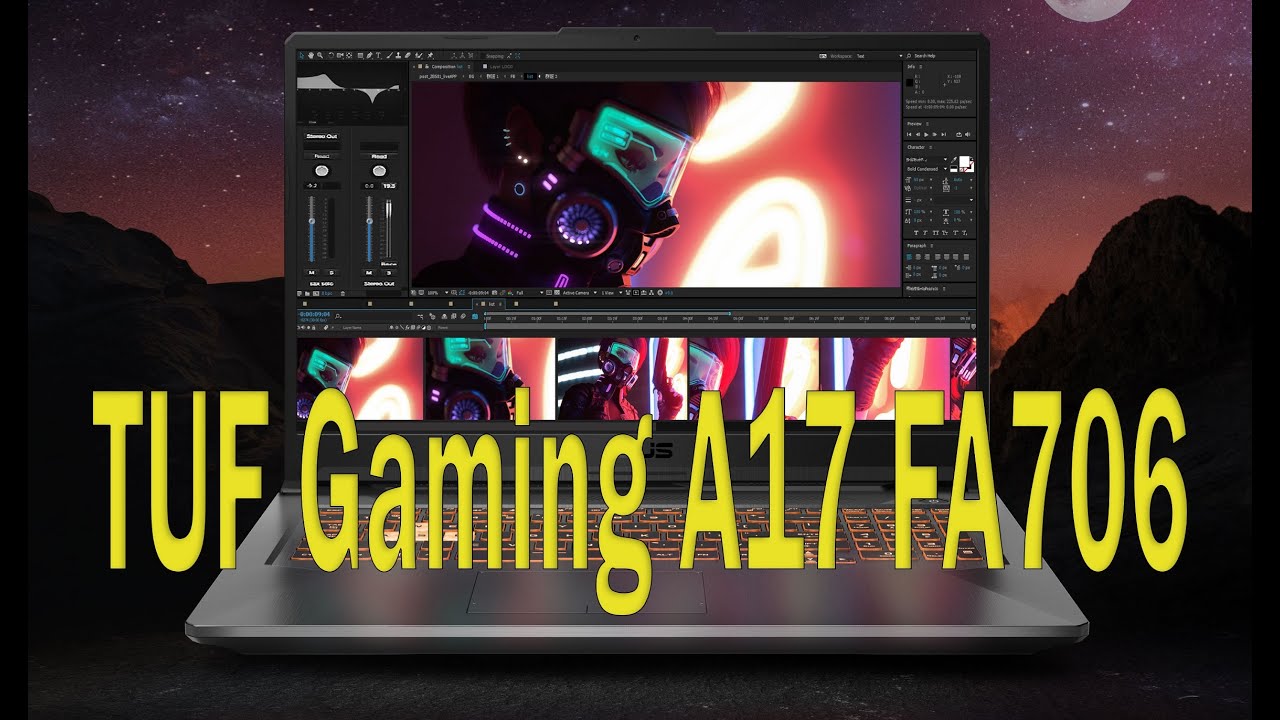The image size is (1280, 720).
Task: Open the Character panel menu
Action: tap(931, 147)
